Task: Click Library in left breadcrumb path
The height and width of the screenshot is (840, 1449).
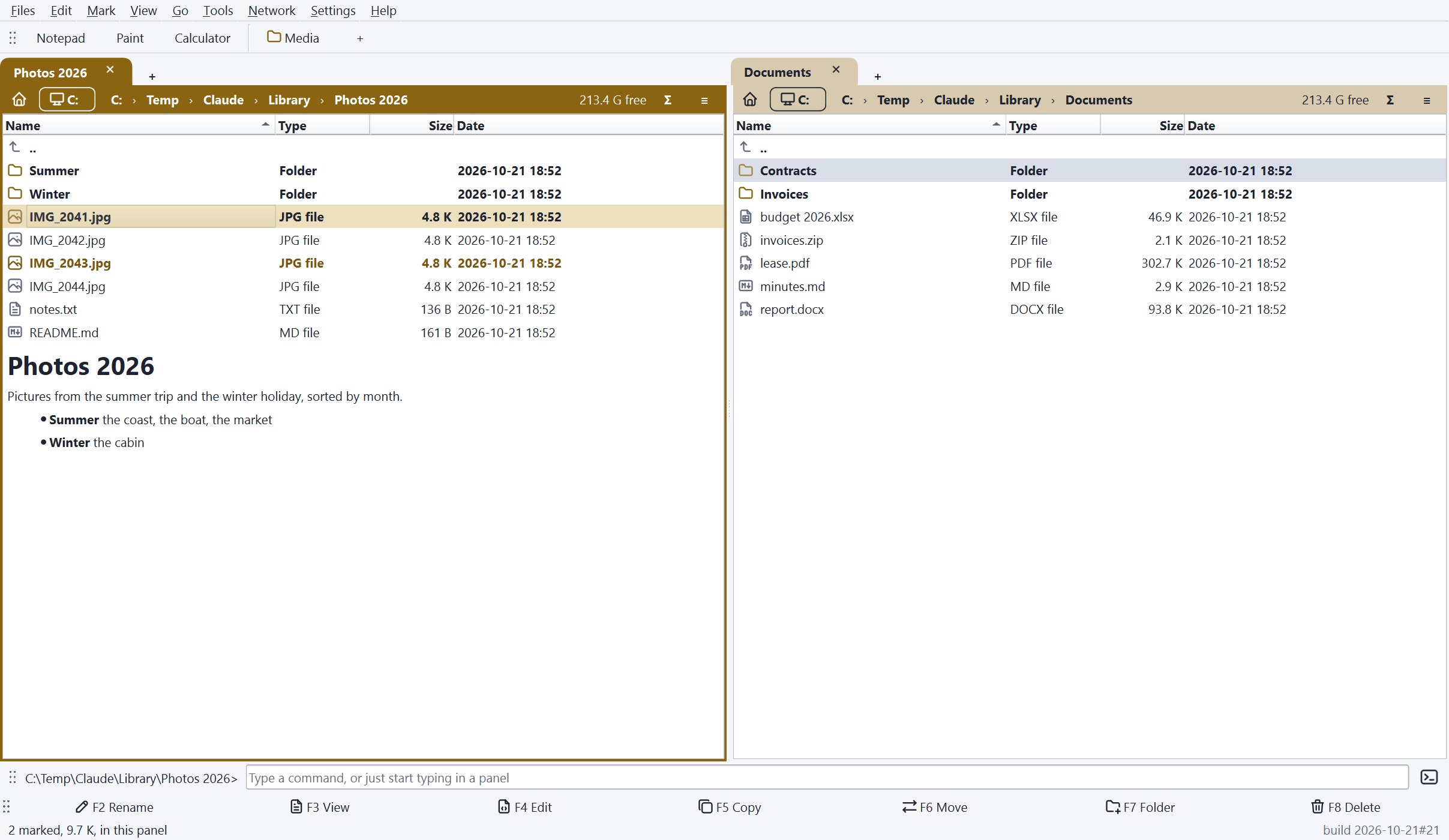Action: [x=289, y=100]
